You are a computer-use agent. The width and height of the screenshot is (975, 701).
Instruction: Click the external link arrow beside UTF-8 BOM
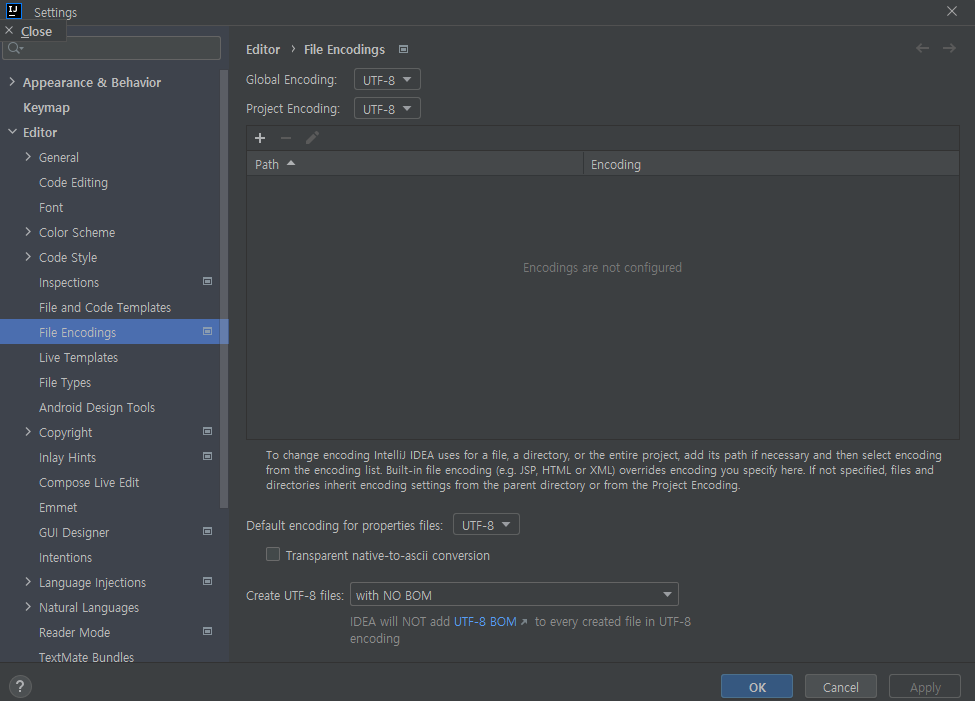tap(524, 622)
